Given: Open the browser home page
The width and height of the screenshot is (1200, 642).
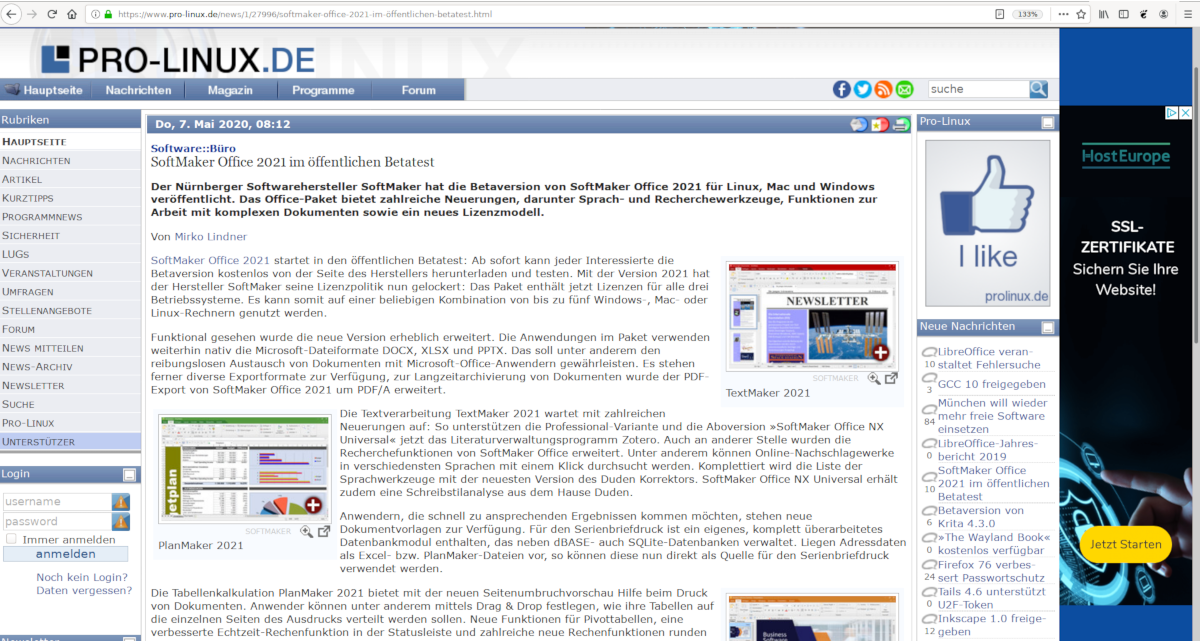Looking at the screenshot, I should coord(72,14).
